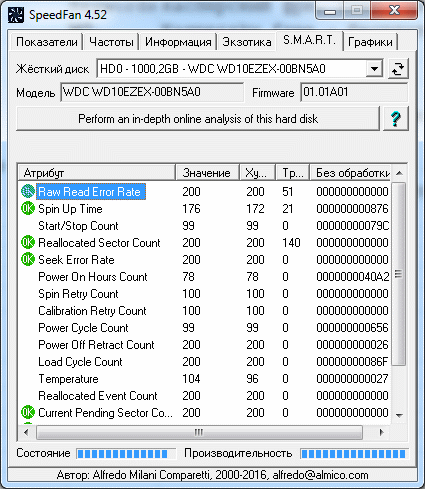Screen dimensions: 425x489
Task: Click threshold 140 for Reallocated Sector Count
Action: pos(291,243)
